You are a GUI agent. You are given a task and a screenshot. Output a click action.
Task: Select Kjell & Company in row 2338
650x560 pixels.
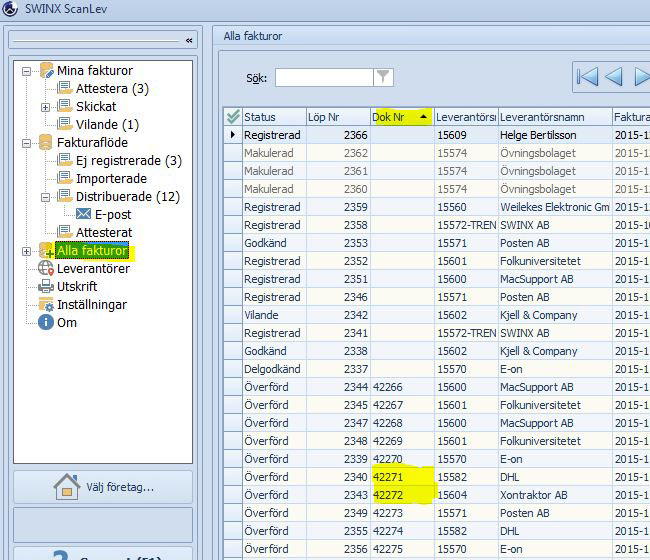(555, 351)
